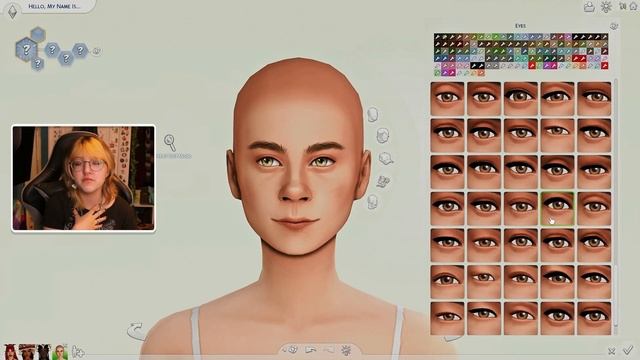Open the second head category icon right of forehead

pos(382,136)
